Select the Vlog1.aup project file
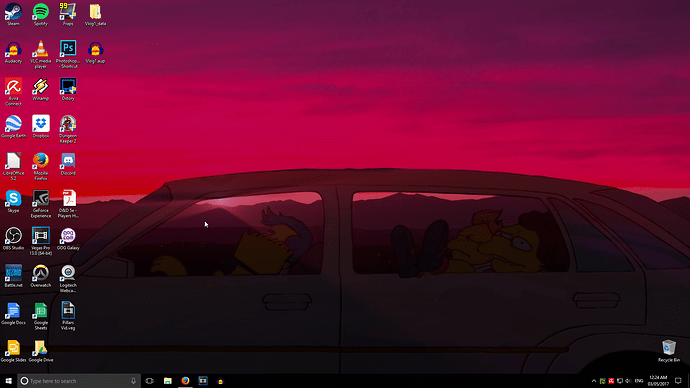The width and height of the screenshot is (690, 388). (x=95, y=53)
